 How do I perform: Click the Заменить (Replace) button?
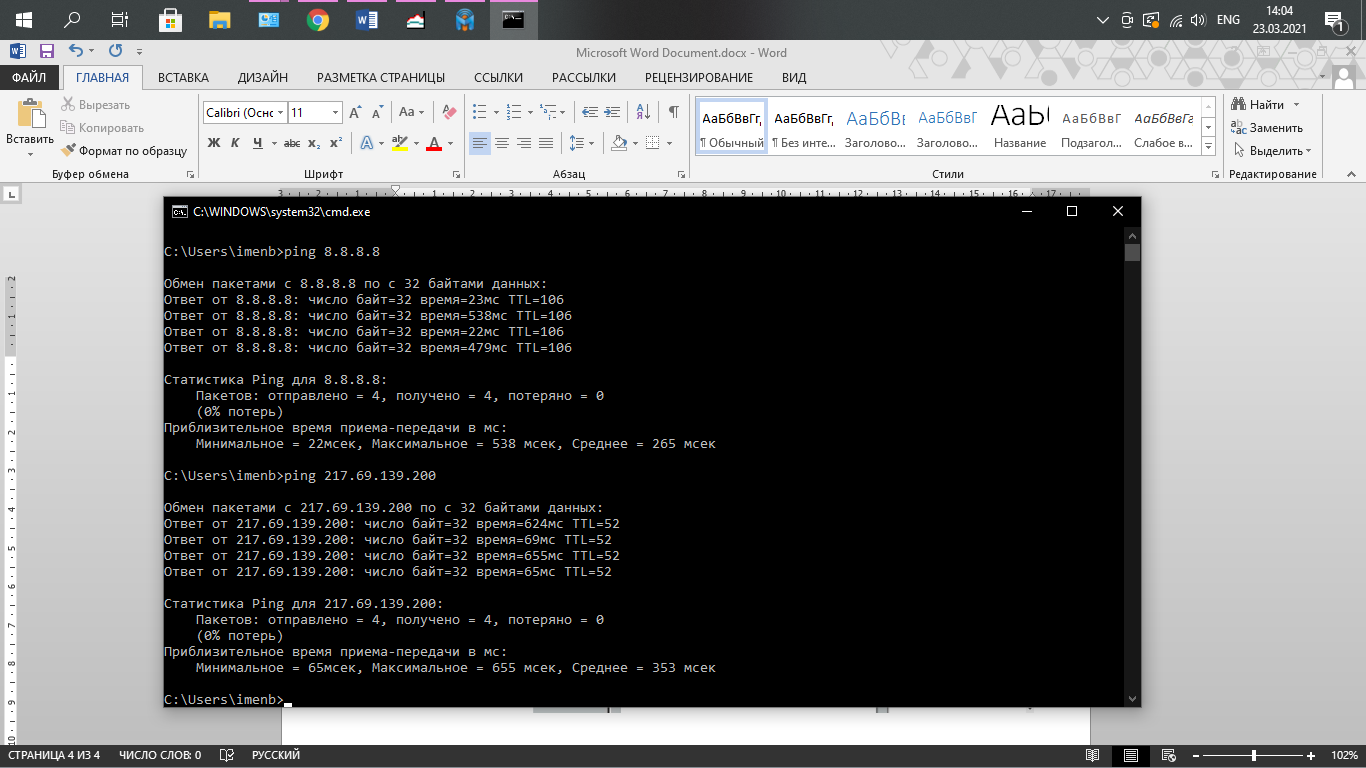coord(1267,128)
